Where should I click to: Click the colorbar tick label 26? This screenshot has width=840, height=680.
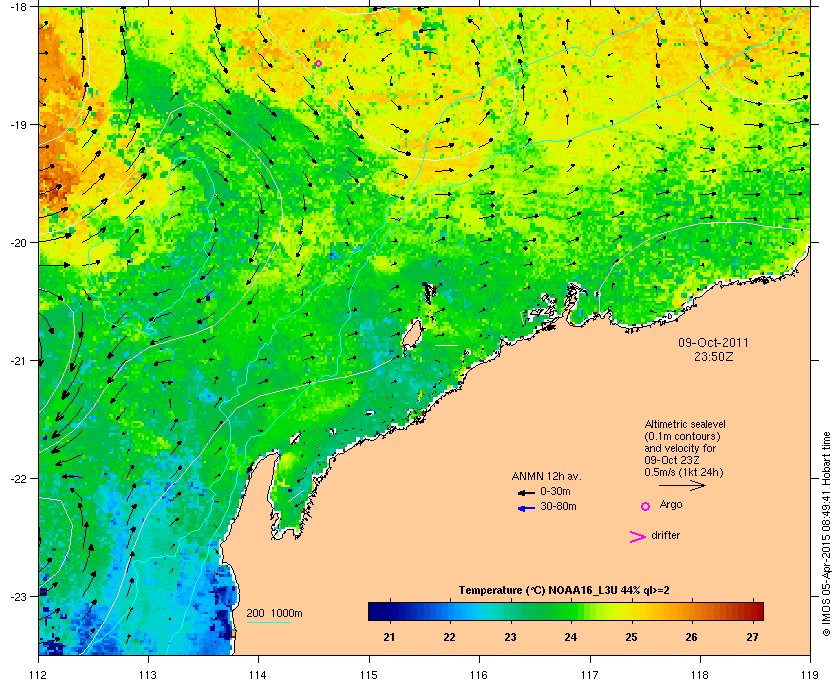pos(692,637)
